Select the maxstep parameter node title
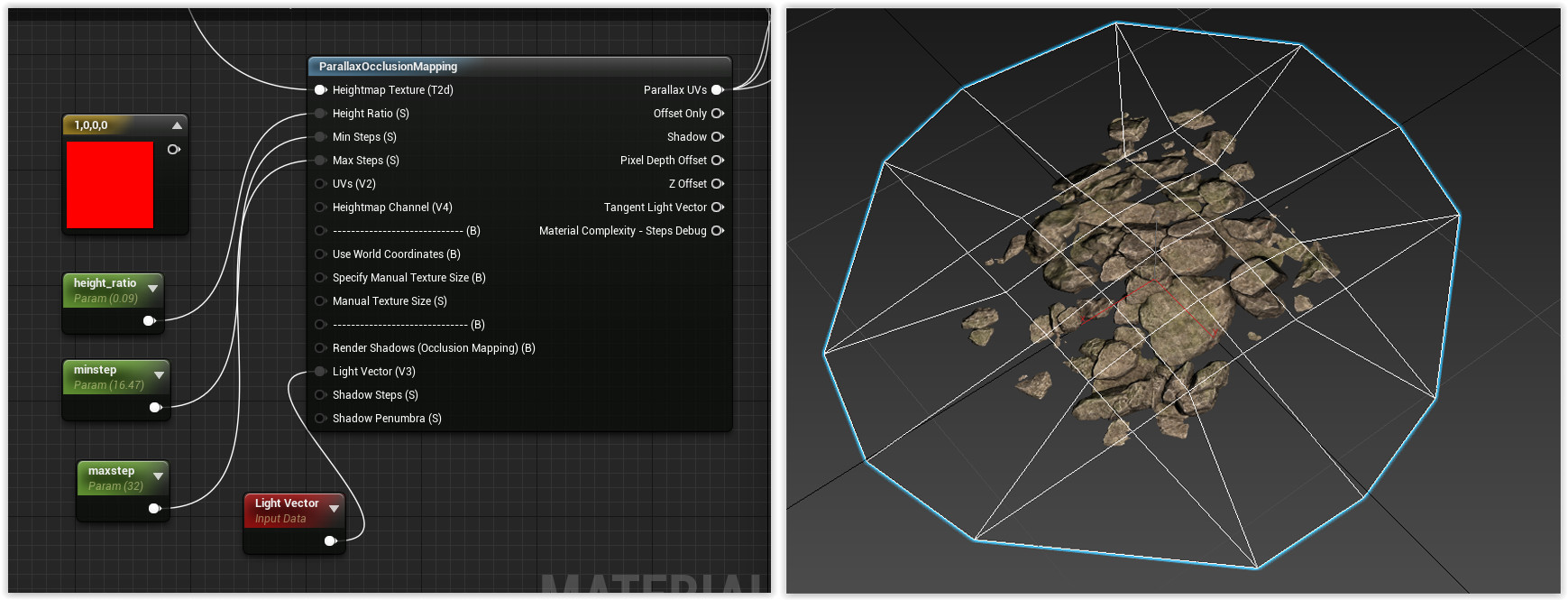The image size is (1568, 600). pos(111,471)
